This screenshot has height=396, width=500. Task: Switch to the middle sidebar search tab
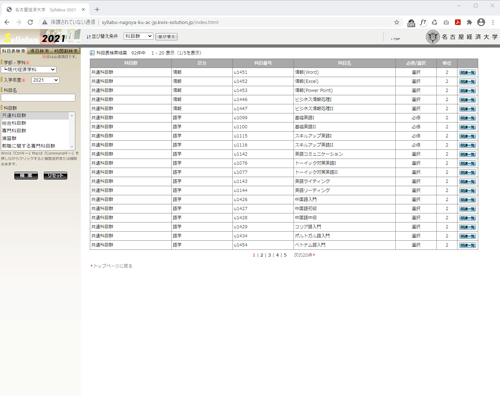(40, 51)
